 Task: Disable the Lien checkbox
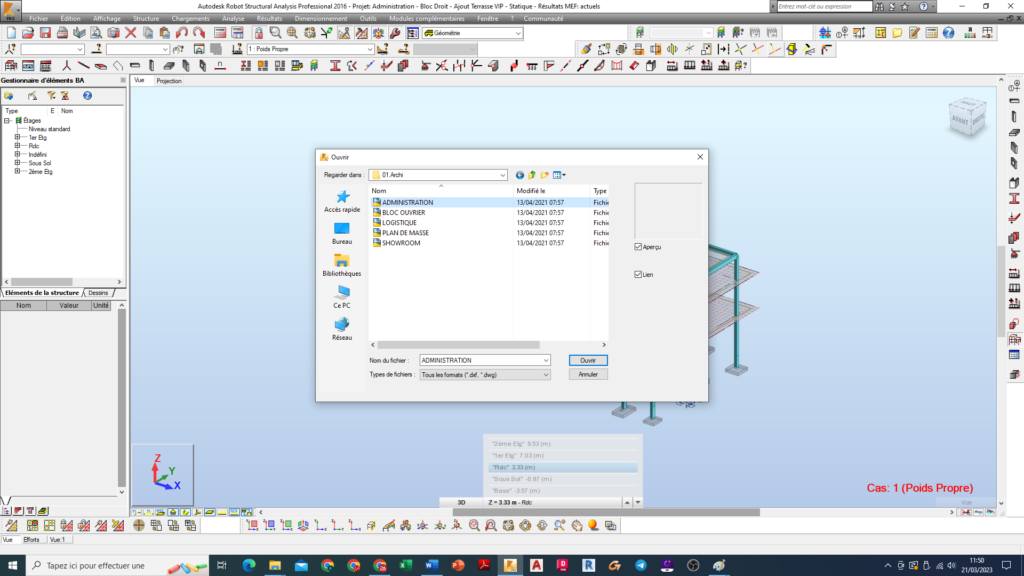tap(637, 273)
